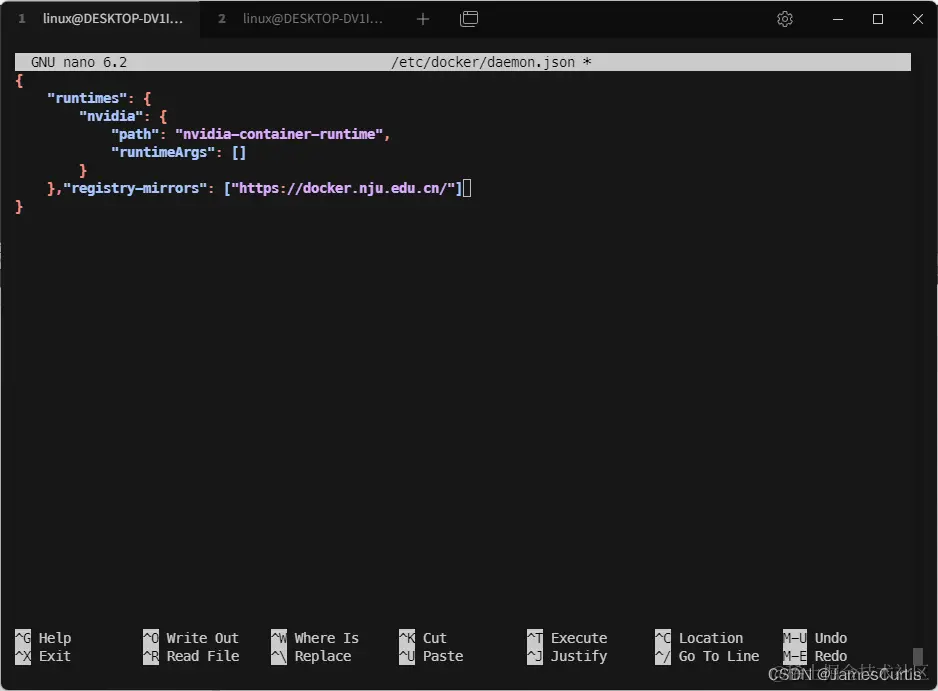Click the ^K Cut shortcut
Screen dimensions: 938x691
click(x=423, y=638)
